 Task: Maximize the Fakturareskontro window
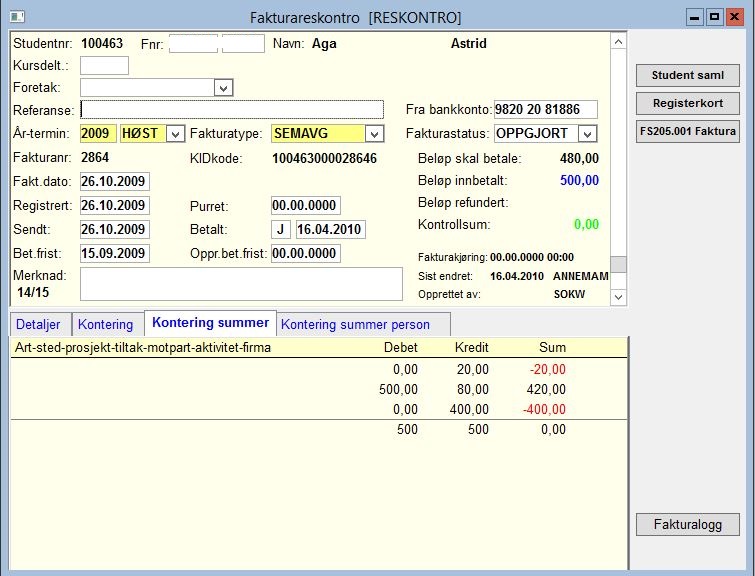coord(715,17)
